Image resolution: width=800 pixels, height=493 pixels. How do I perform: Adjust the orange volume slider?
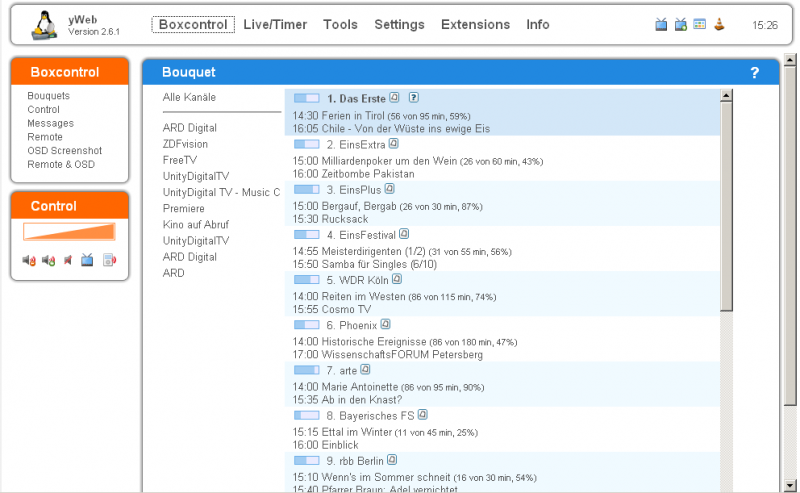tap(69, 231)
